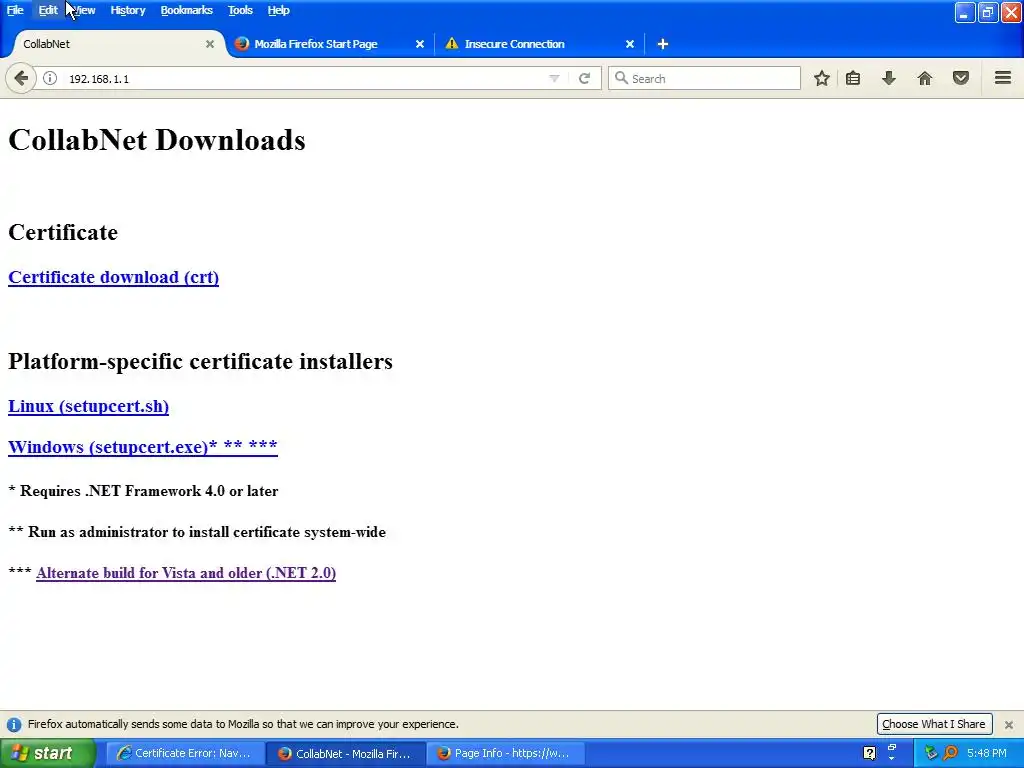Click the 5:48 PM clock
Image resolution: width=1024 pixels, height=768 pixels.
click(987, 754)
